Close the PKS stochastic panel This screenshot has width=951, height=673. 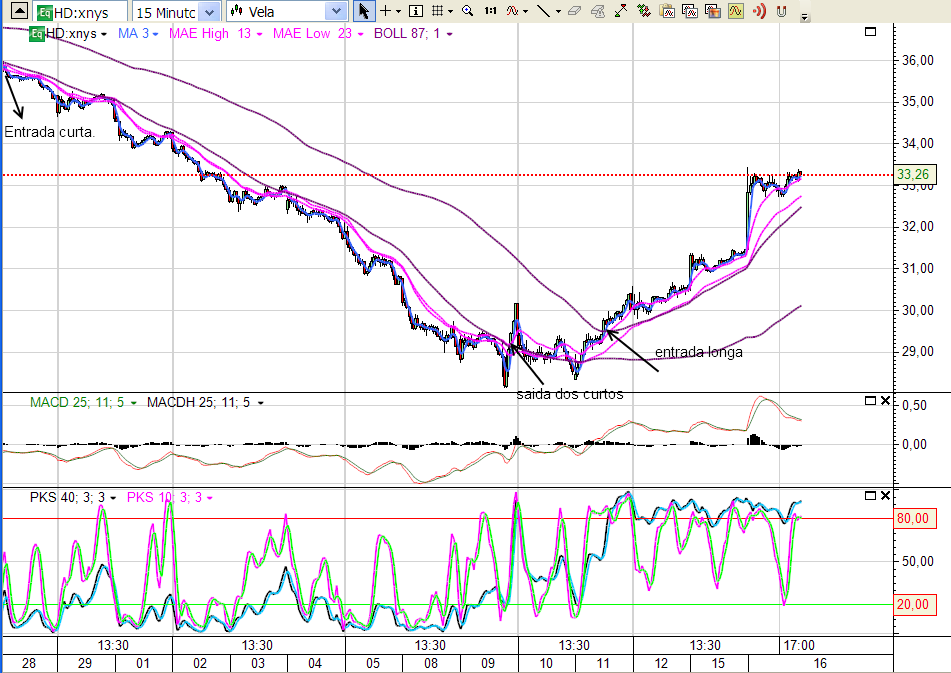coord(885,496)
